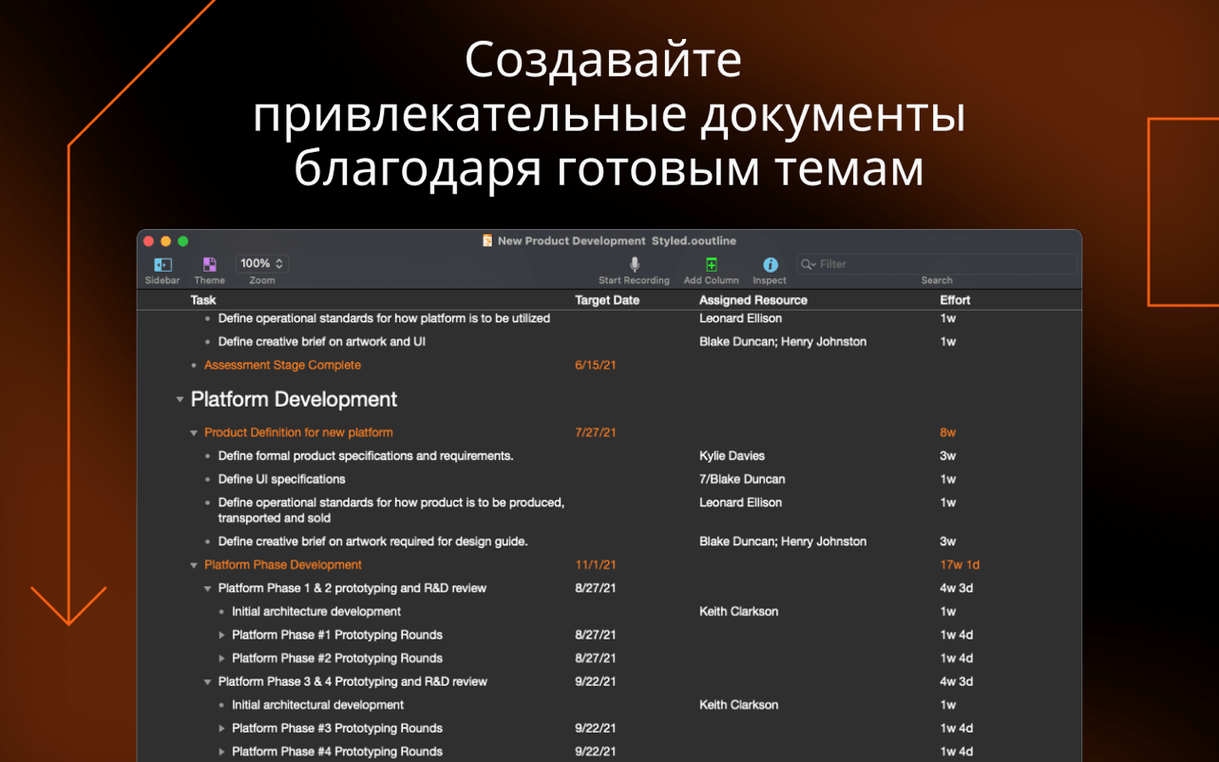Click the Effort column header
Image resolution: width=1219 pixels, height=762 pixels.
pos(955,300)
